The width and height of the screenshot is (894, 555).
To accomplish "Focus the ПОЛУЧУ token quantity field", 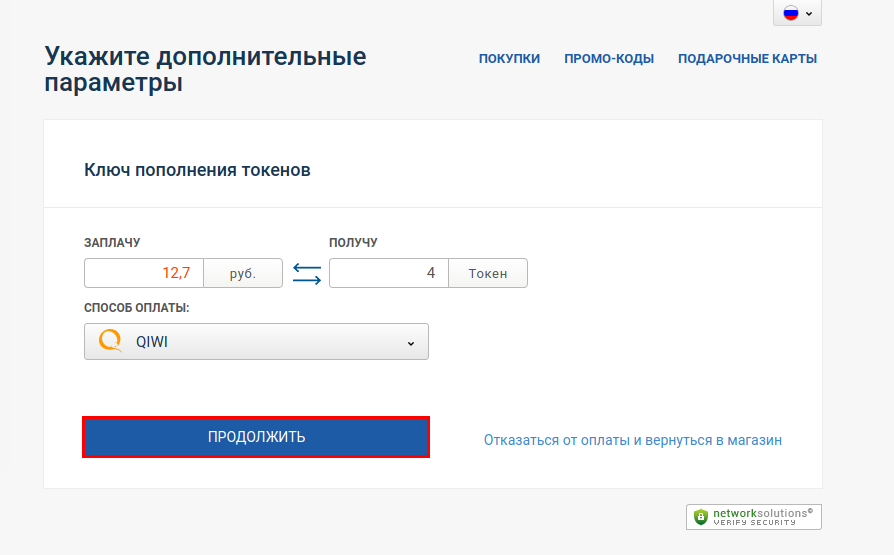I will coord(389,273).
